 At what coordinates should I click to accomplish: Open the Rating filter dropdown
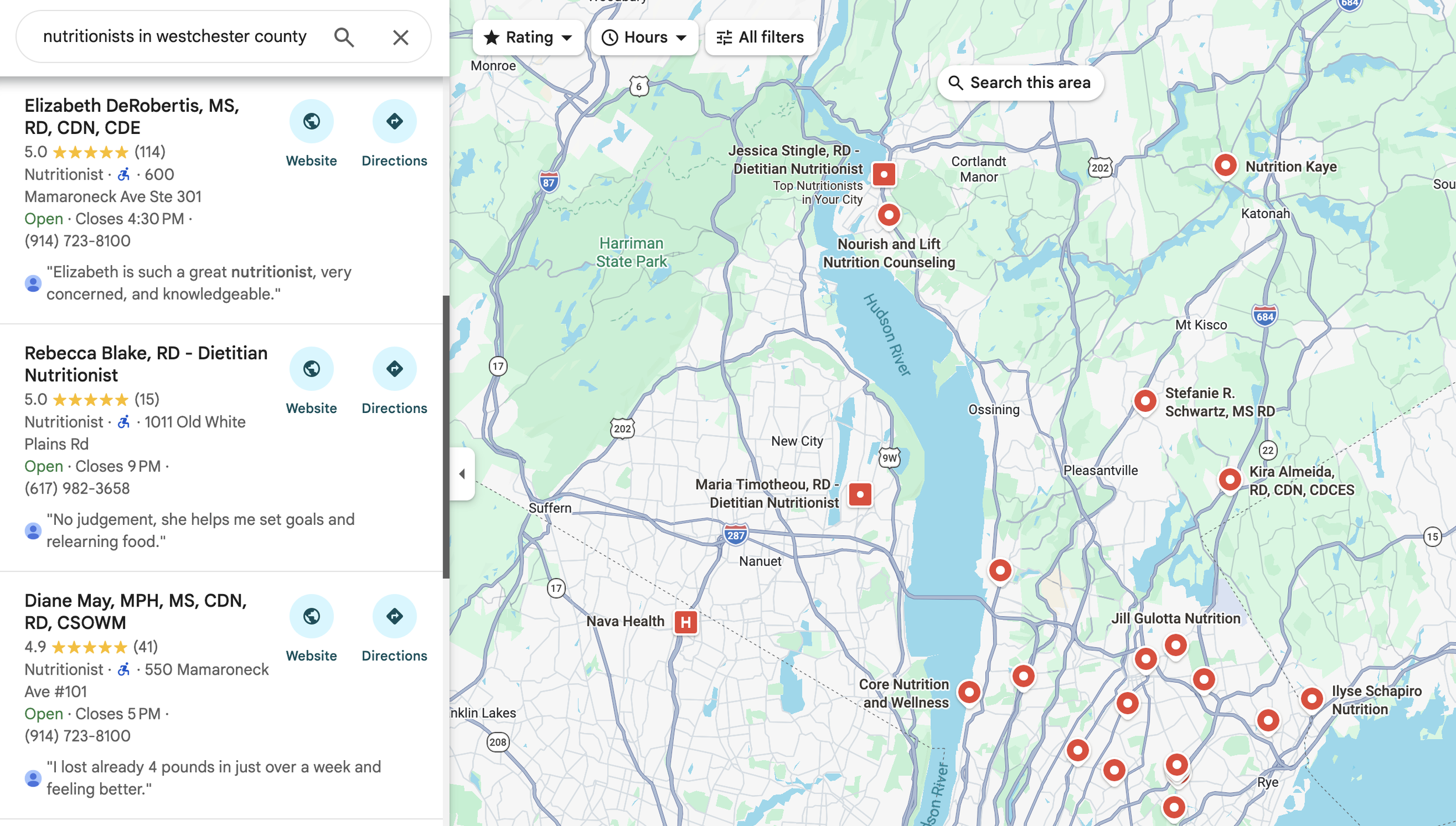point(528,37)
